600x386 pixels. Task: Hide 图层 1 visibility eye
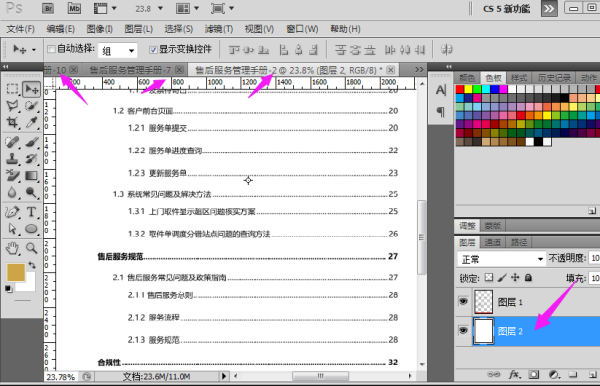[463, 301]
